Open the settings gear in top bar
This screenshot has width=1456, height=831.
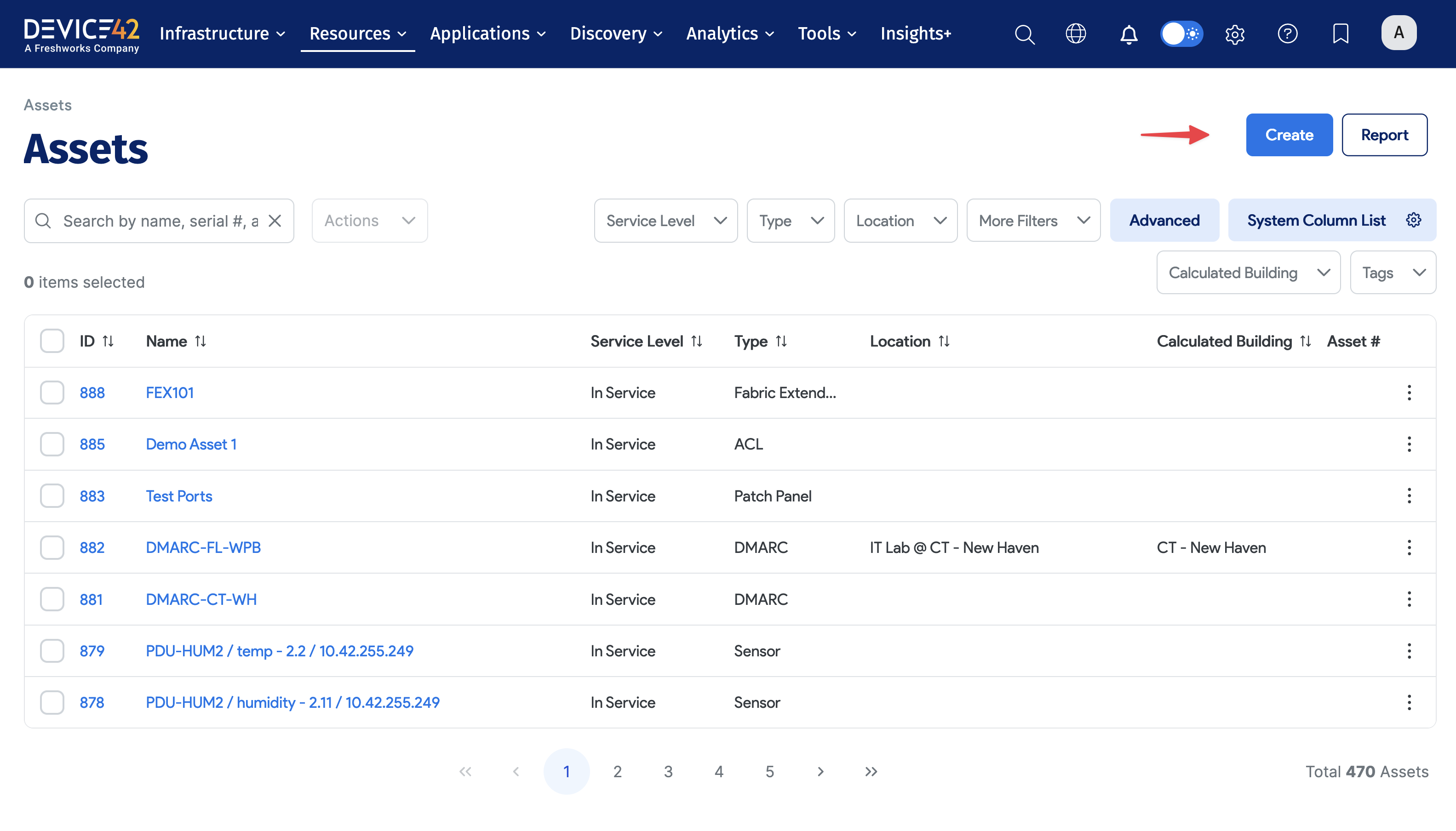pyautogui.click(x=1234, y=34)
